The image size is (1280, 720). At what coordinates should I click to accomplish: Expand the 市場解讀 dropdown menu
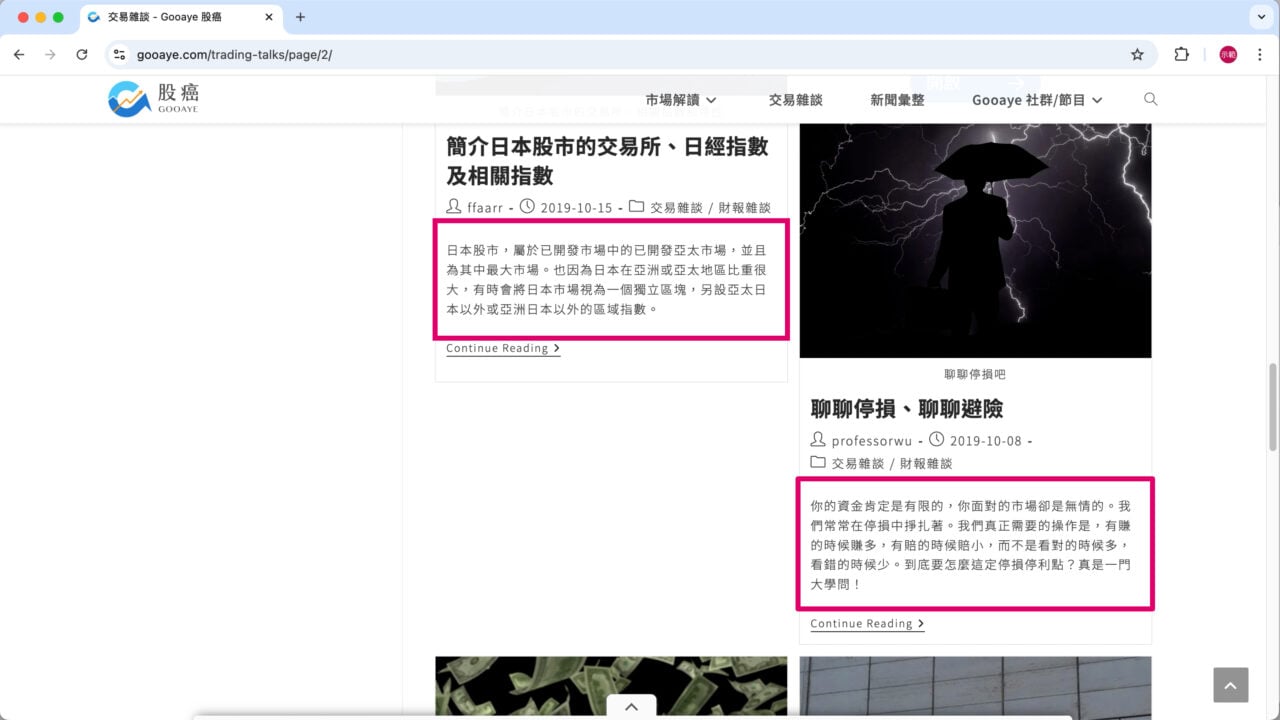(677, 99)
